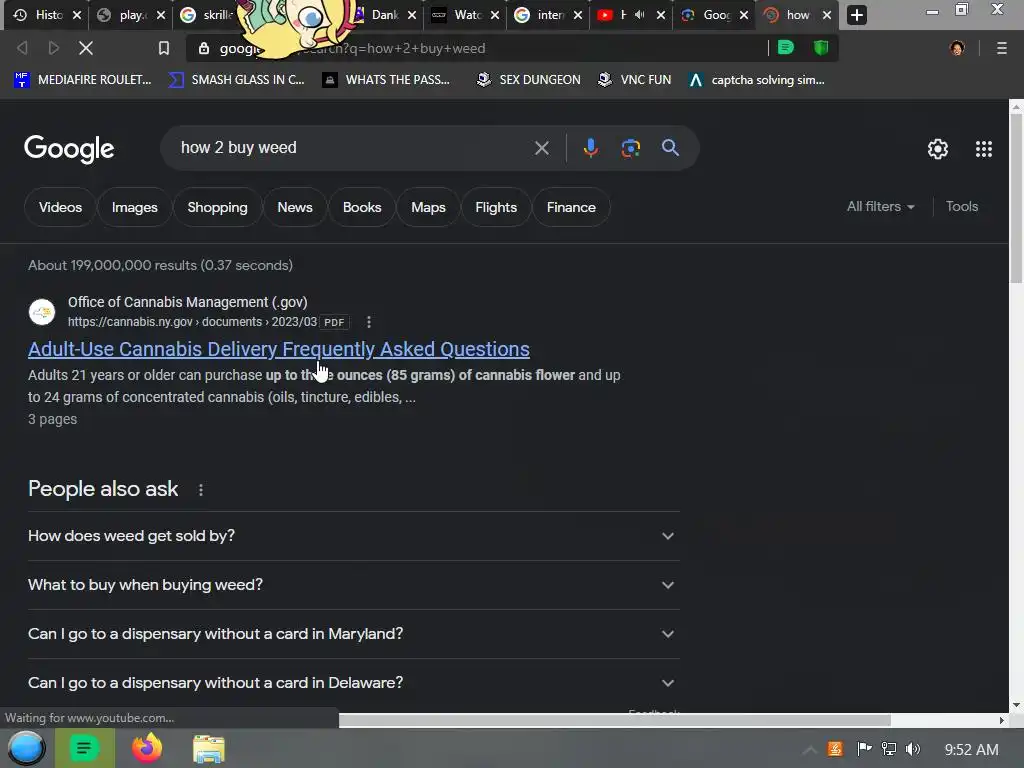
Task: Switch to the YouTube tab playing audio
Action: (630, 15)
